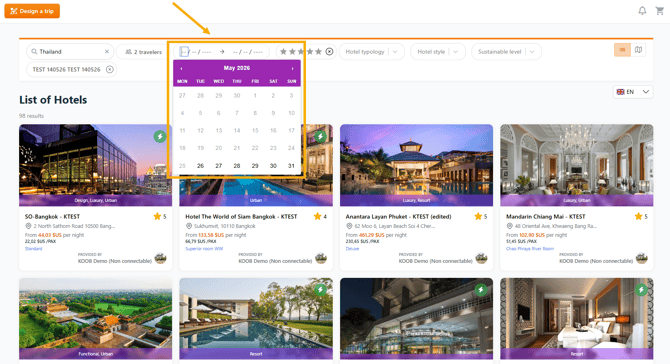Select May 30 in the calendar
Image resolution: width=670 pixels, height=364 pixels.
[273, 166]
